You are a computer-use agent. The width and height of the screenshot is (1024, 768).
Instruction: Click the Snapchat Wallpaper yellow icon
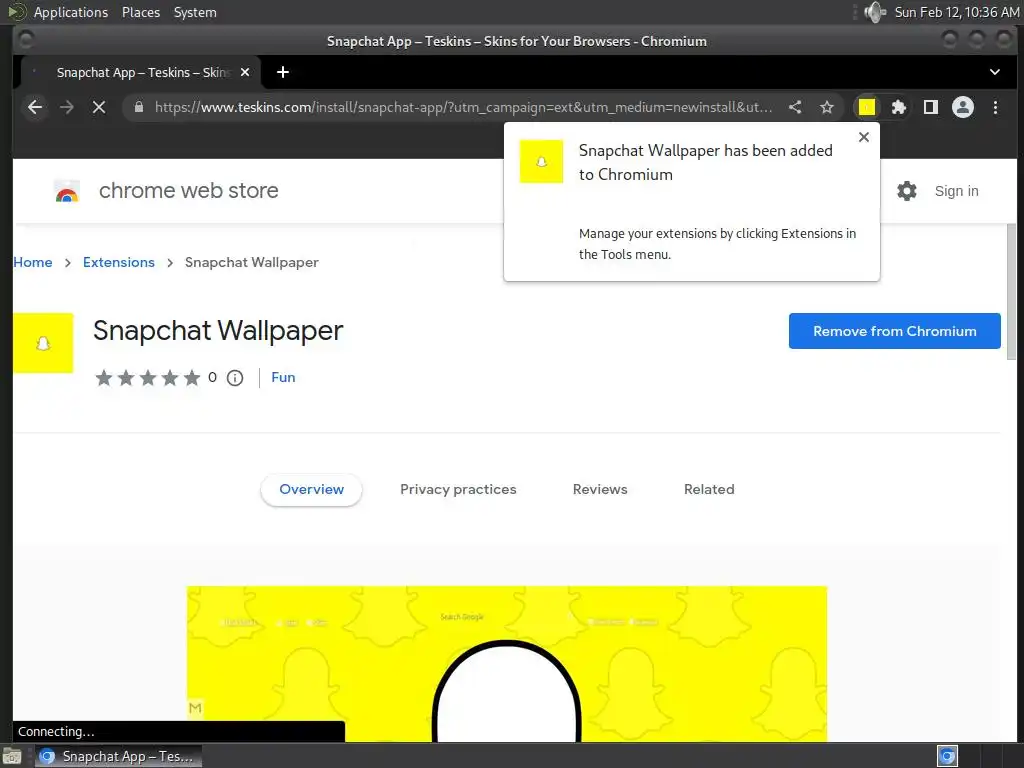(43, 343)
